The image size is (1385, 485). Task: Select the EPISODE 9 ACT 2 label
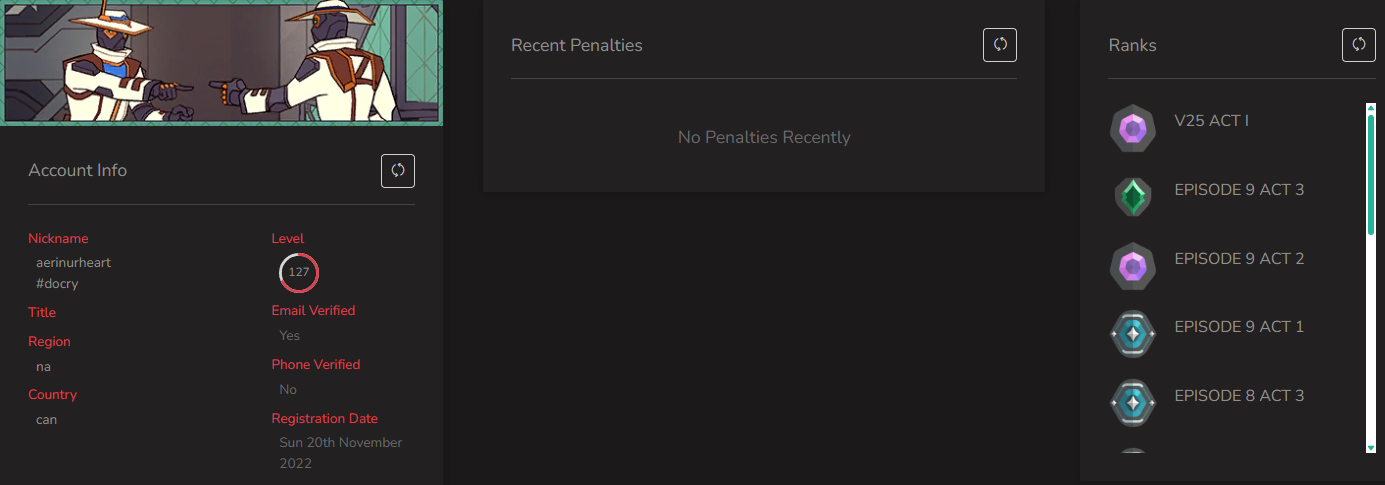(x=1239, y=259)
